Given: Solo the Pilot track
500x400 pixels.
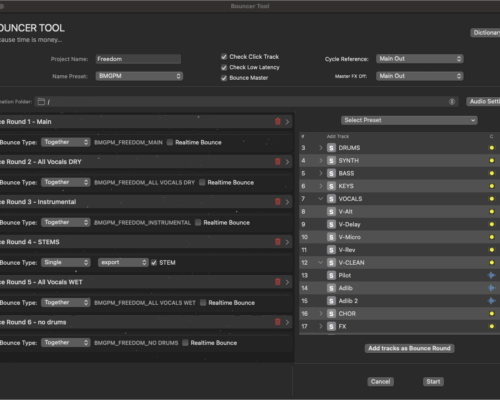Looking at the screenshot, I should click(x=331, y=275).
